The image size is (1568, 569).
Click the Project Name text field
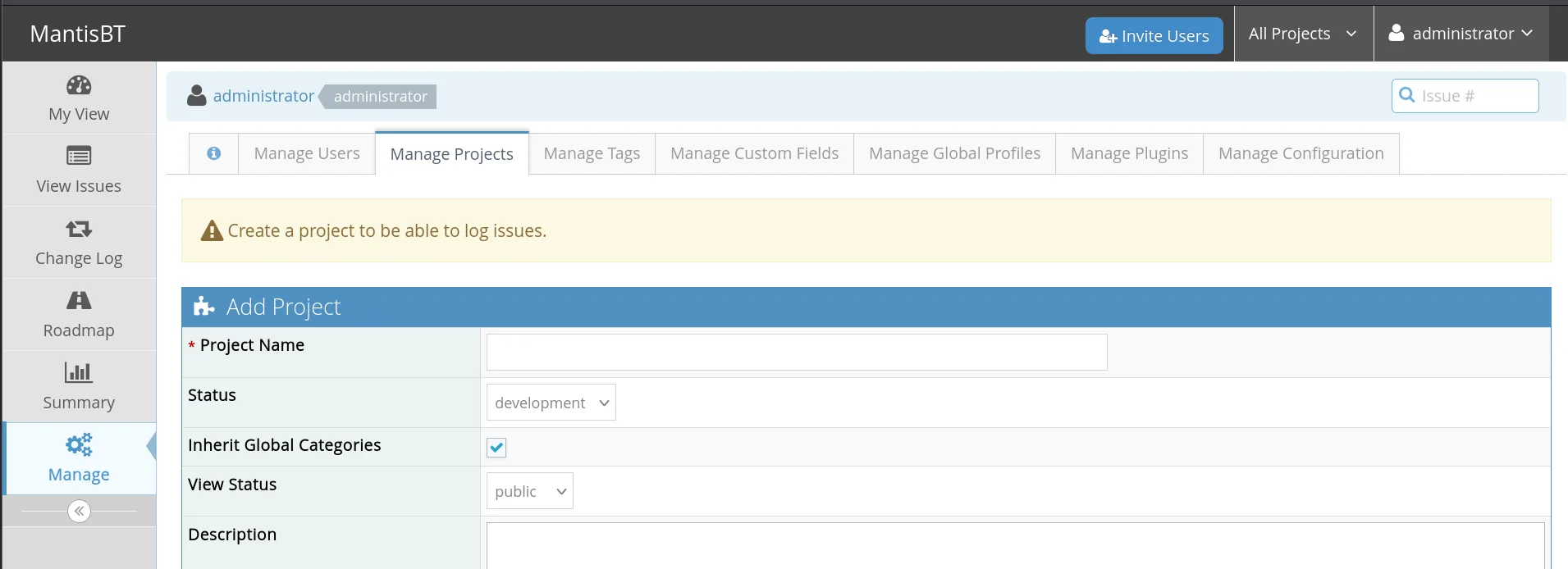tap(797, 352)
